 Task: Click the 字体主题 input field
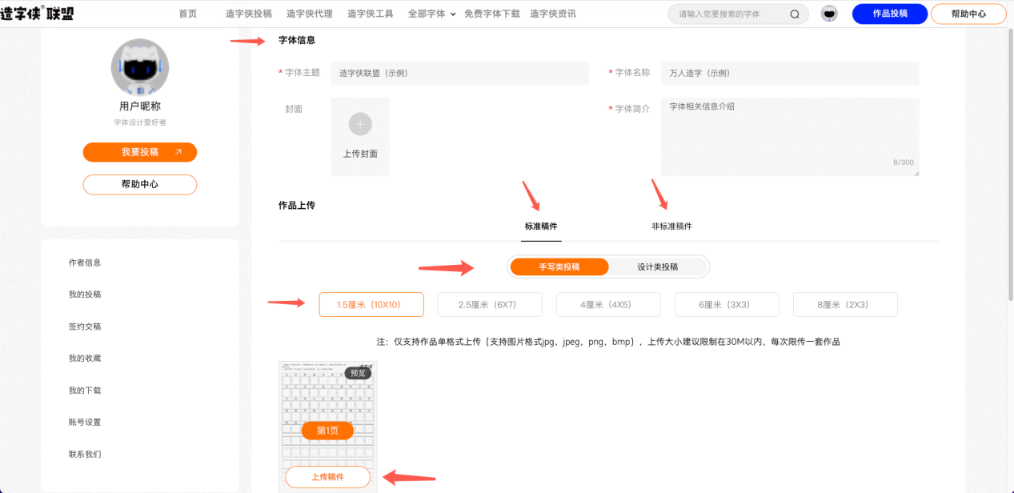459,73
